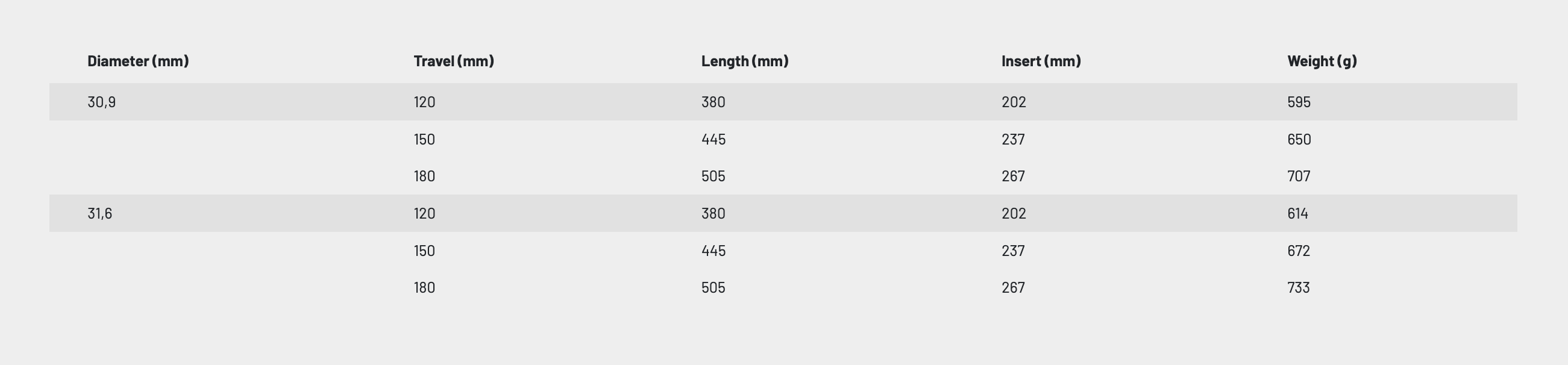Click travel 150 in the 650 g row
The width and height of the screenshot is (1568, 365).
point(424,139)
